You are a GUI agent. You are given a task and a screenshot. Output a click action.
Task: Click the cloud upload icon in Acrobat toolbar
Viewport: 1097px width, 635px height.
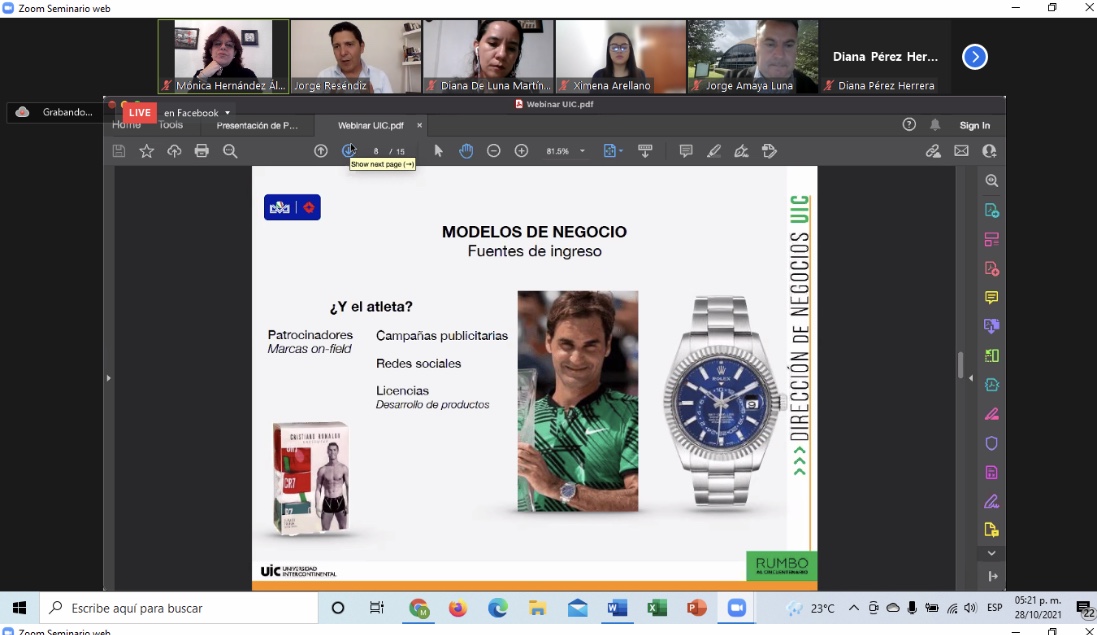coord(174,151)
